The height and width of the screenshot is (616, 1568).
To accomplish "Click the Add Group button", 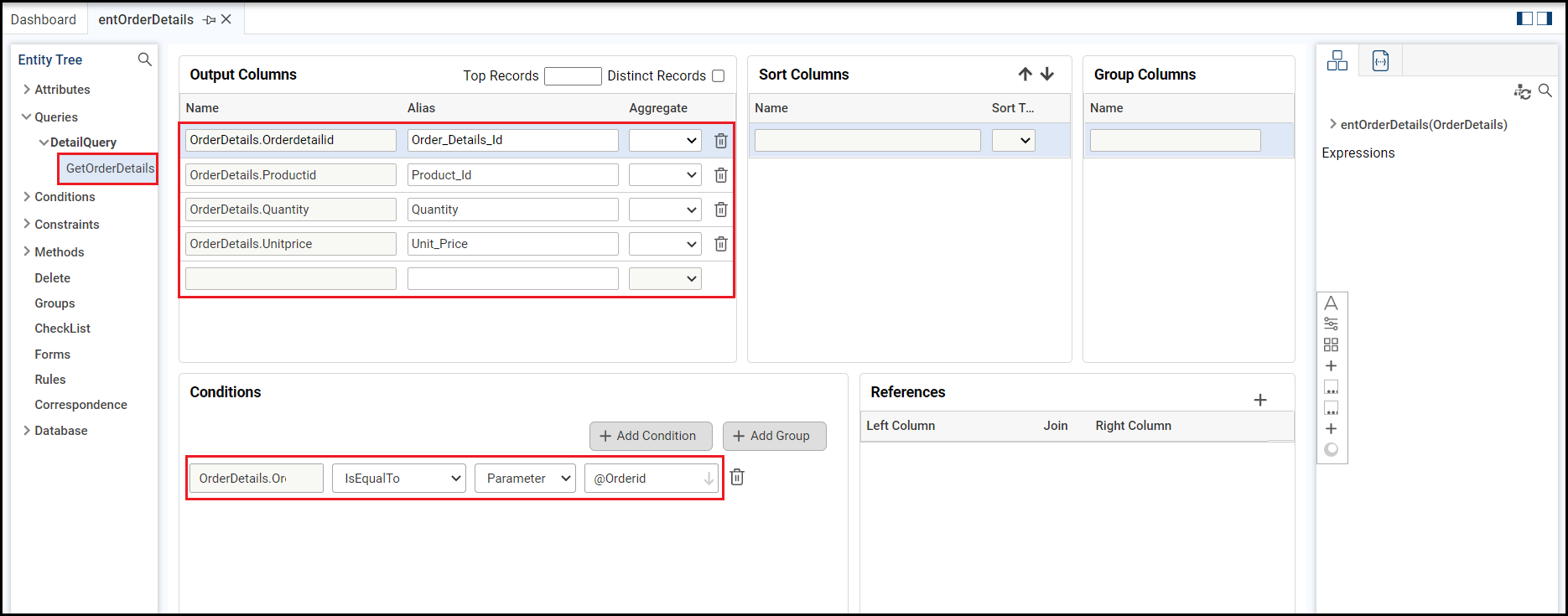I will (x=774, y=436).
